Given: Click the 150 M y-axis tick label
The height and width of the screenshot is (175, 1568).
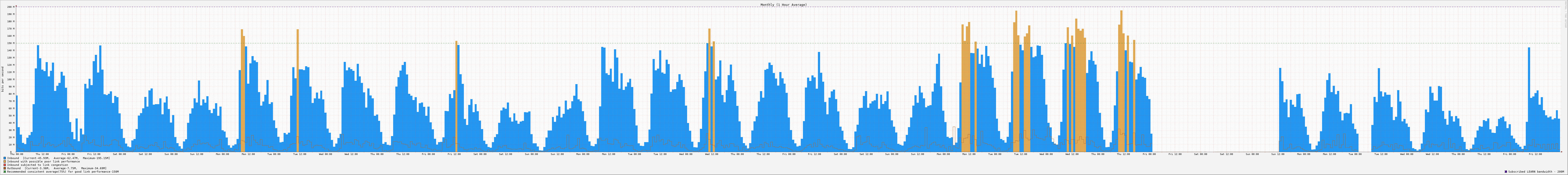Looking at the screenshot, I should tap(10, 43).
